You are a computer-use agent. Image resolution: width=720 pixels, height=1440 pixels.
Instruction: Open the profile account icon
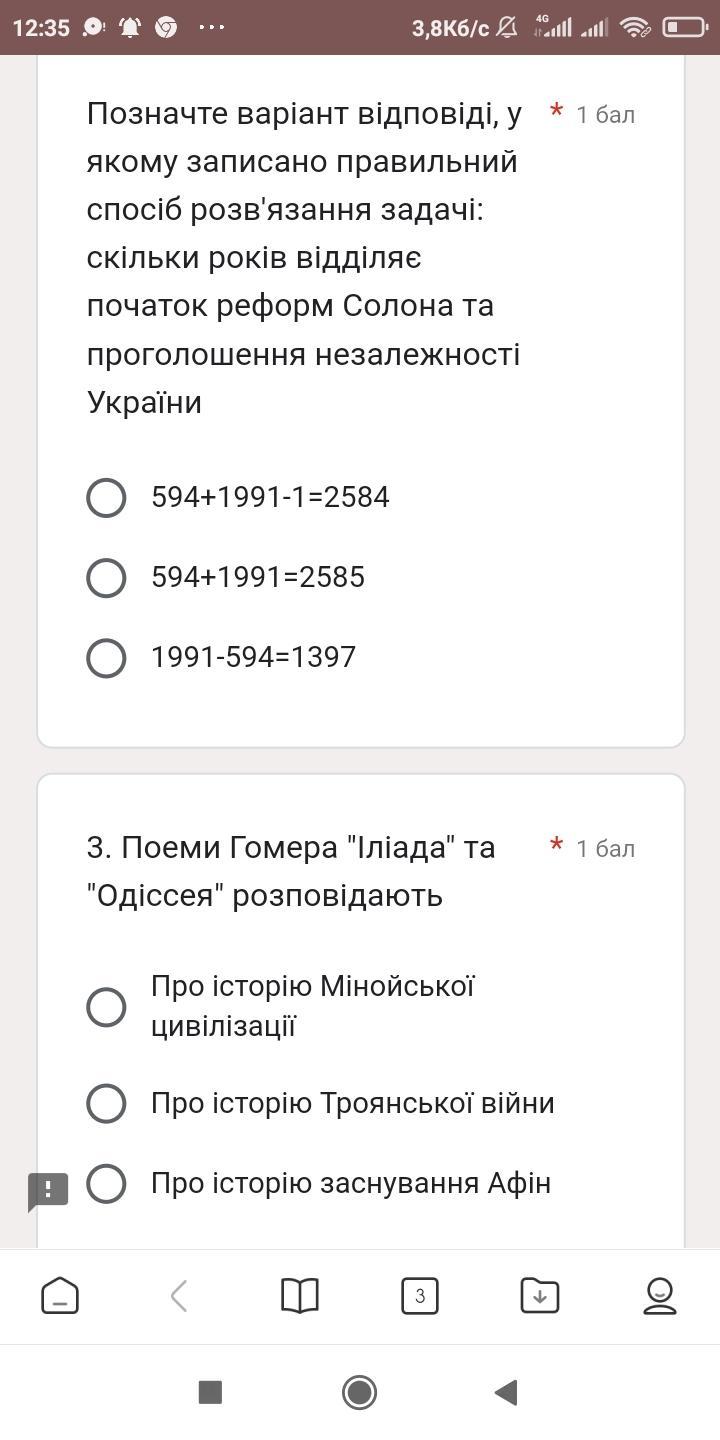pos(660,1296)
